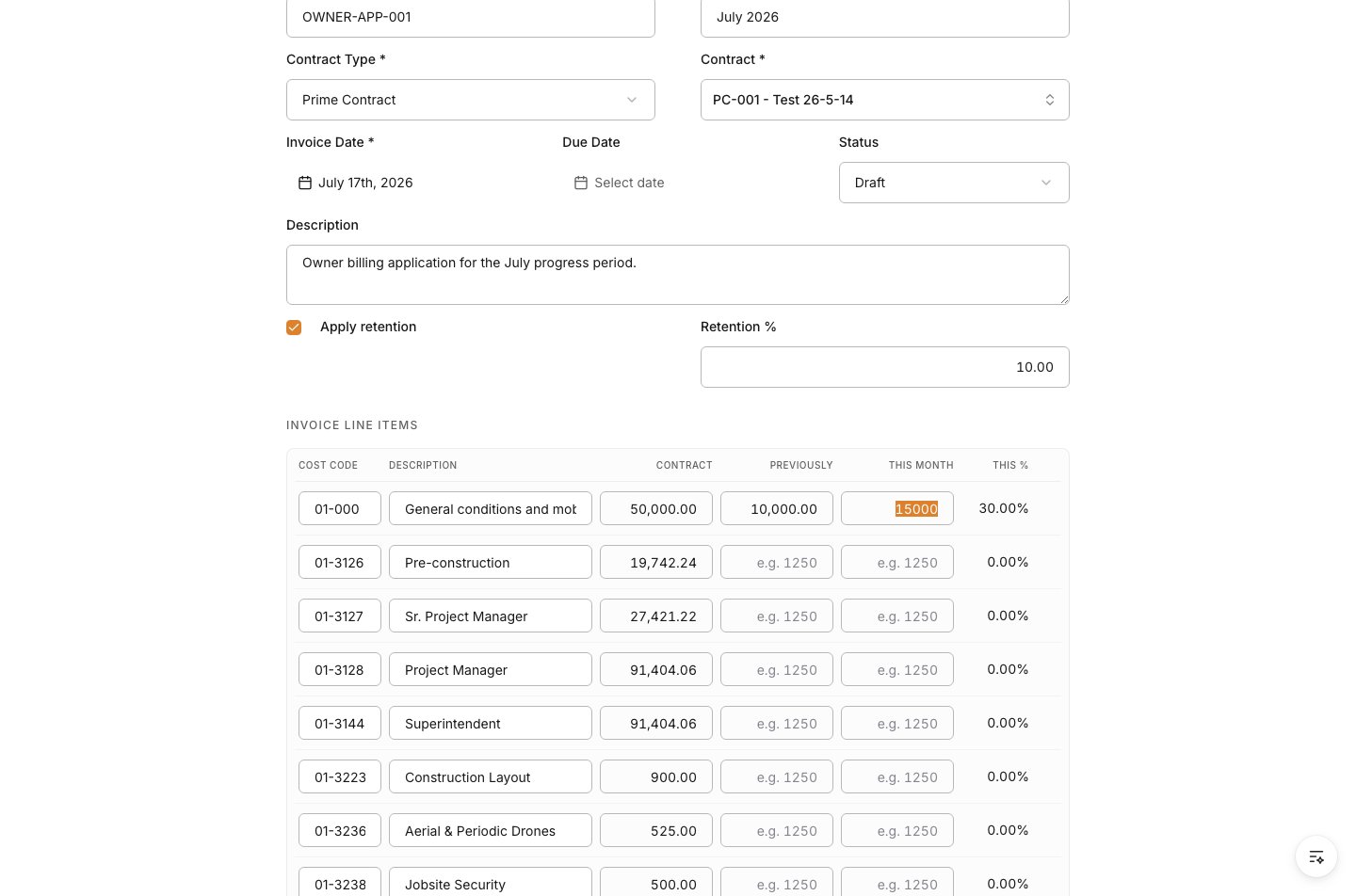Click the Previously field in row 01-3128
Viewport: 1356px width, 896px height.
pyautogui.click(x=777, y=669)
